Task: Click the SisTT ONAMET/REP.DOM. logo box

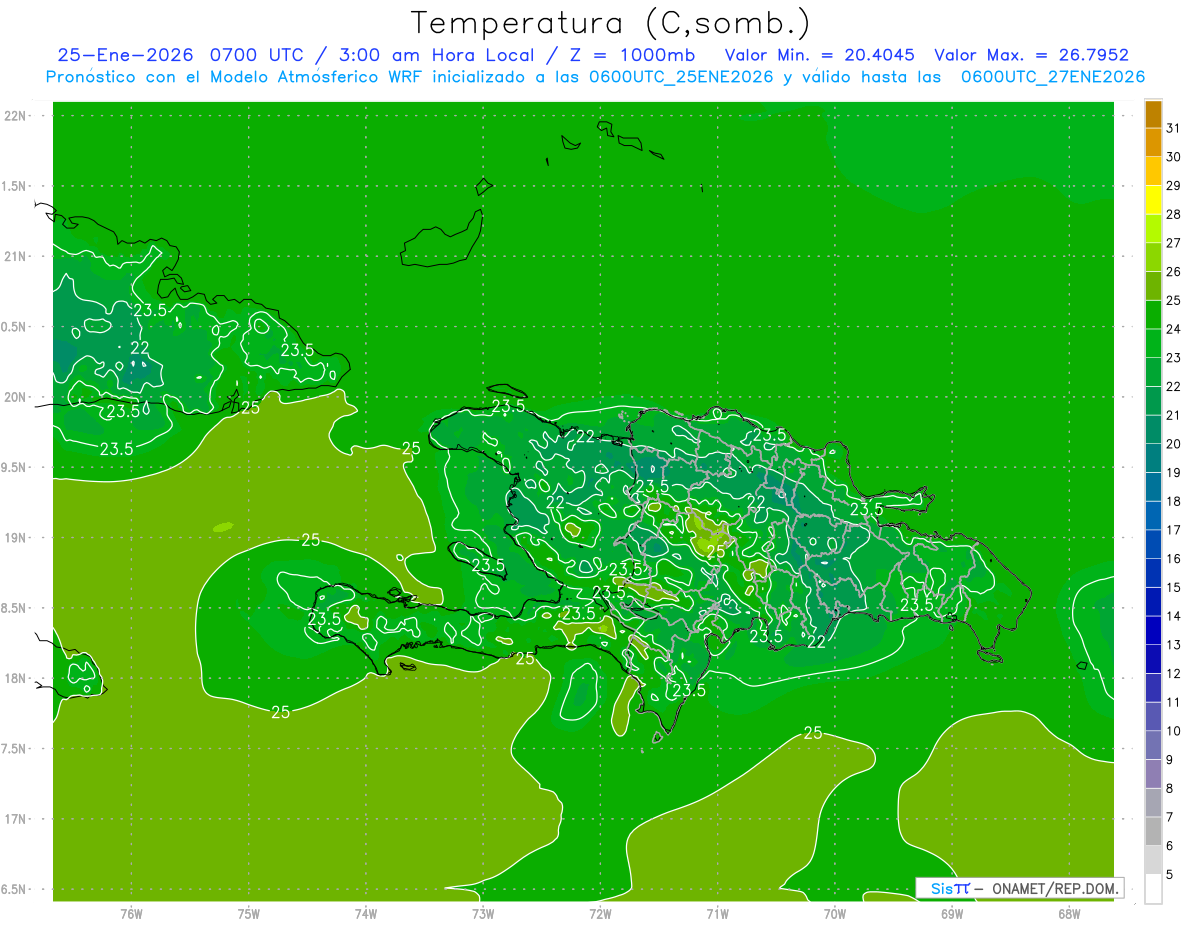Action: click(x=1020, y=888)
